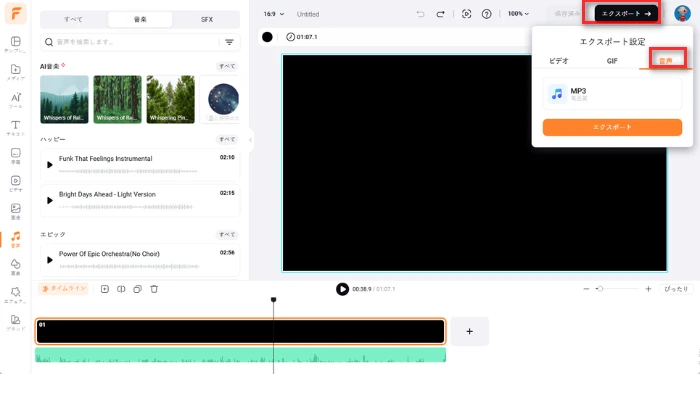Open the user profile avatar

pyautogui.click(x=682, y=13)
